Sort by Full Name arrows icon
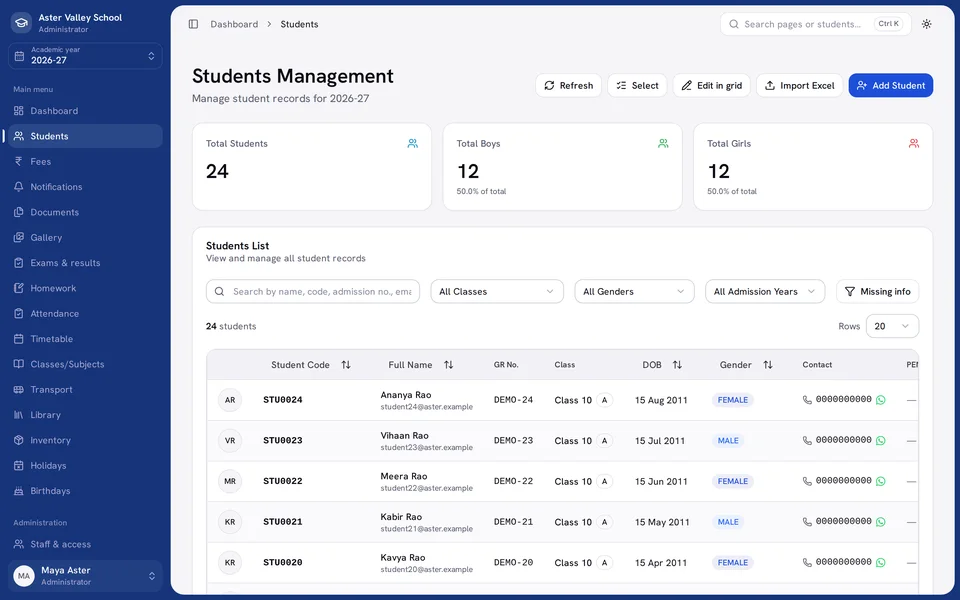Image resolution: width=960 pixels, height=600 pixels. point(449,365)
